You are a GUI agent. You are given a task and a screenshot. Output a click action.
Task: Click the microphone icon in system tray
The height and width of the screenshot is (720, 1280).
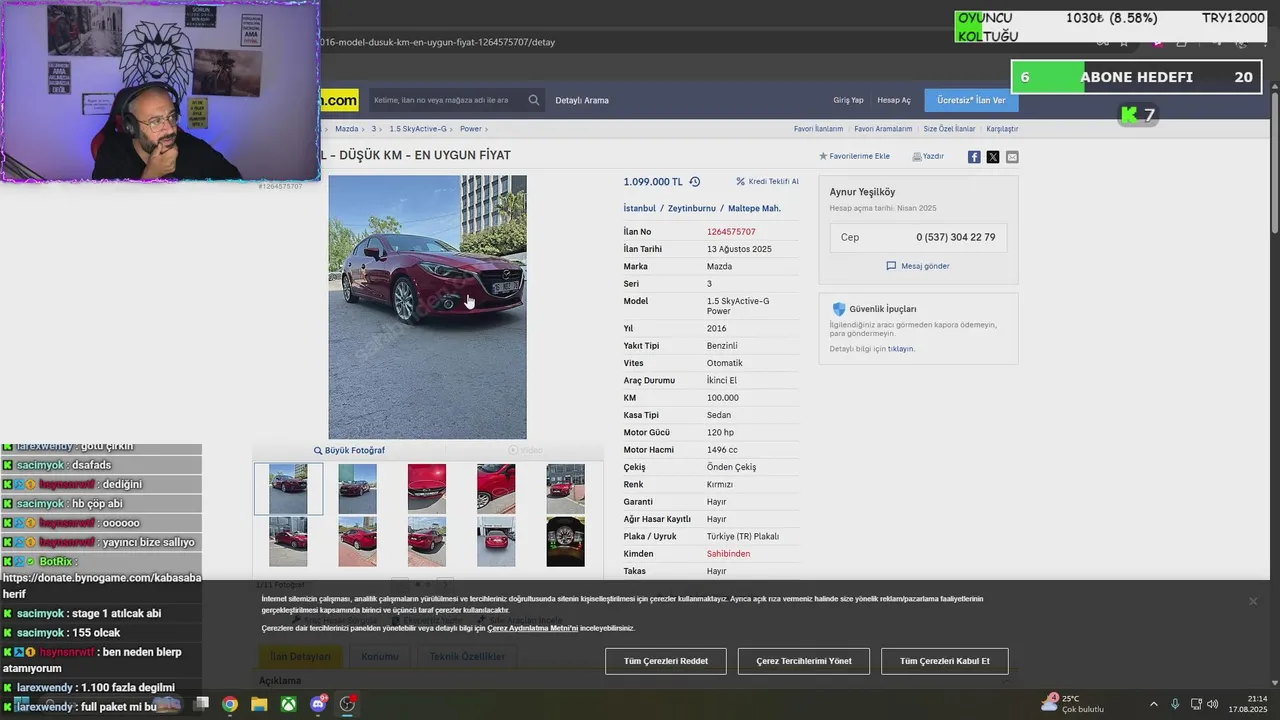(x=1175, y=704)
